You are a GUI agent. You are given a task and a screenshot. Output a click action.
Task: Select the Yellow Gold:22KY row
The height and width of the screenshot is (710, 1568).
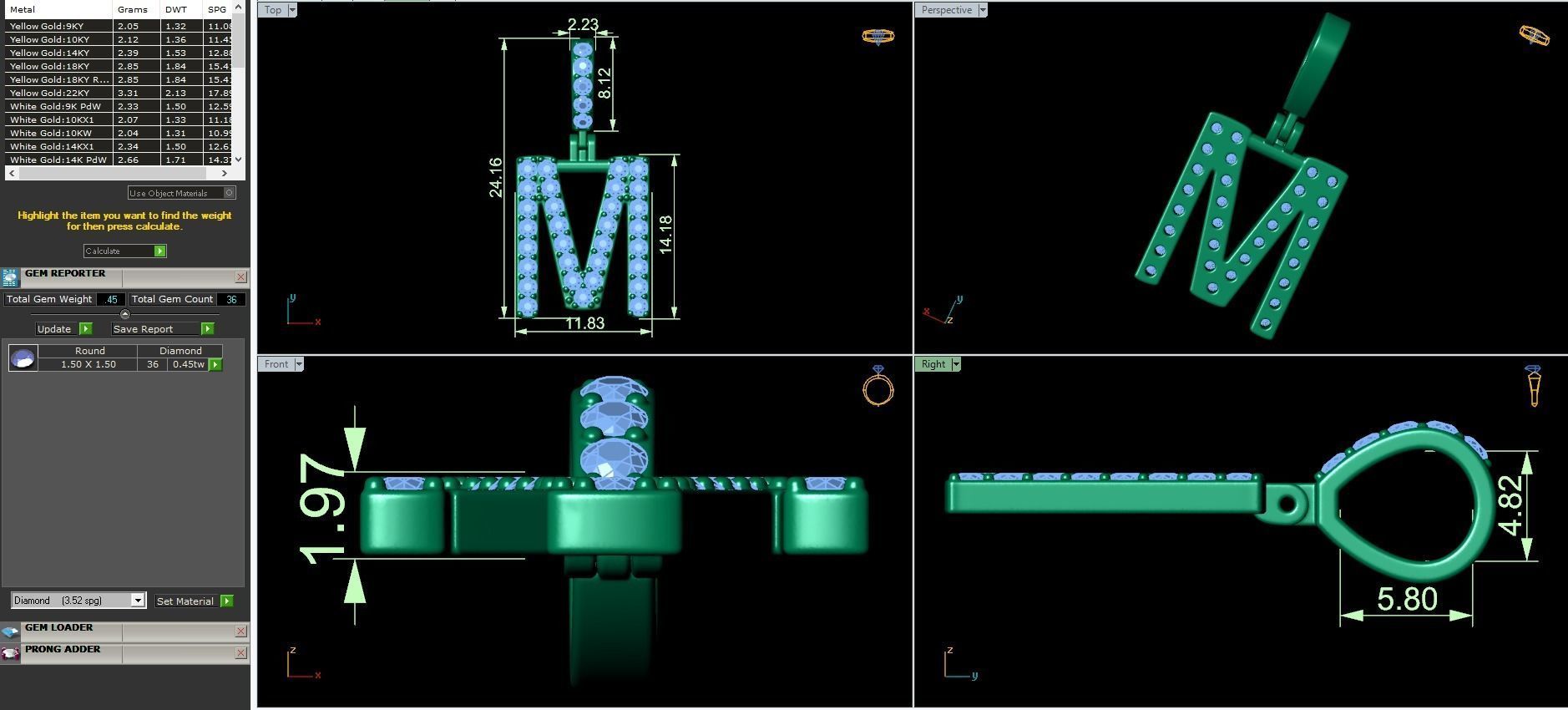click(119, 93)
